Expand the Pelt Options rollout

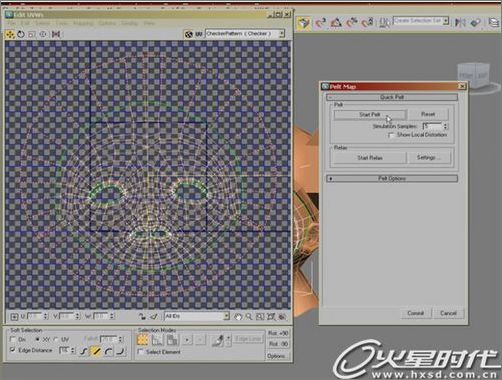pyautogui.click(x=392, y=179)
